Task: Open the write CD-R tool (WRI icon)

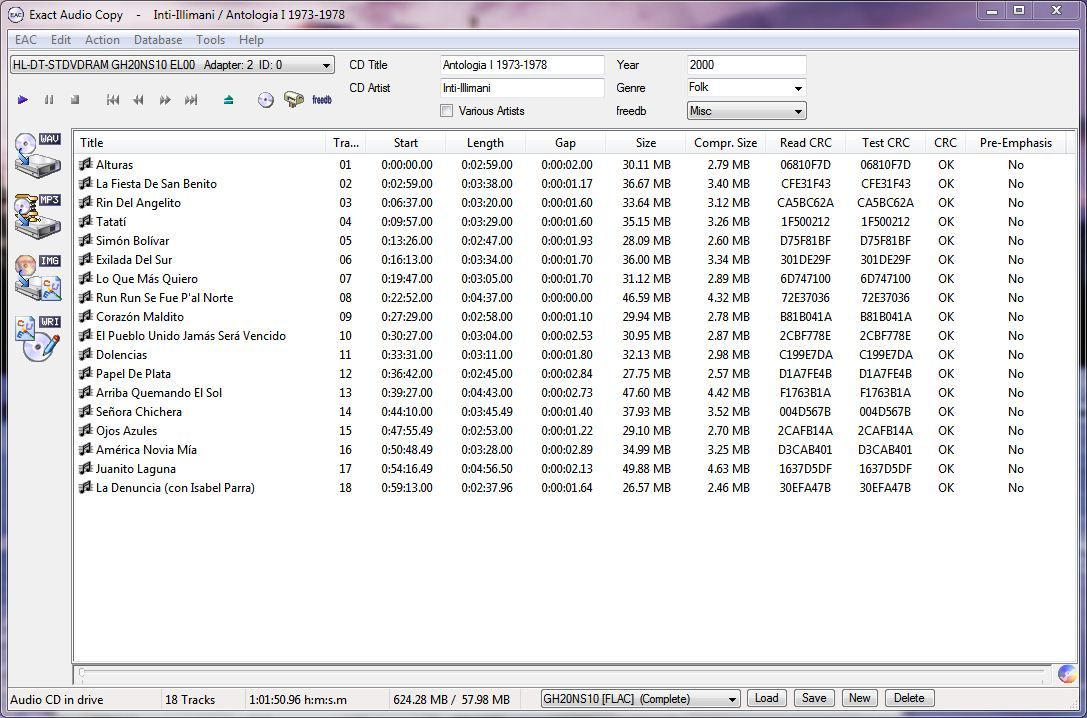Action: (38, 340)
